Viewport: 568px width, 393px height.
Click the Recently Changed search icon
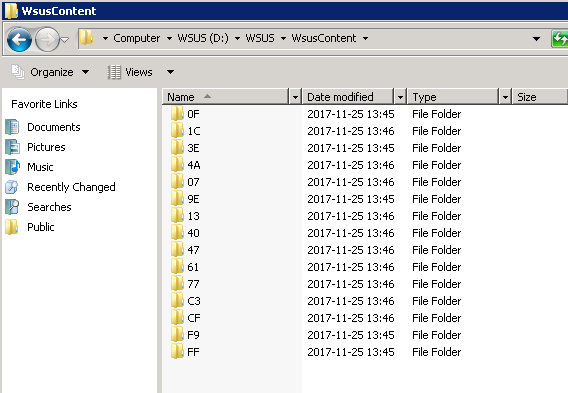[12, 187]
